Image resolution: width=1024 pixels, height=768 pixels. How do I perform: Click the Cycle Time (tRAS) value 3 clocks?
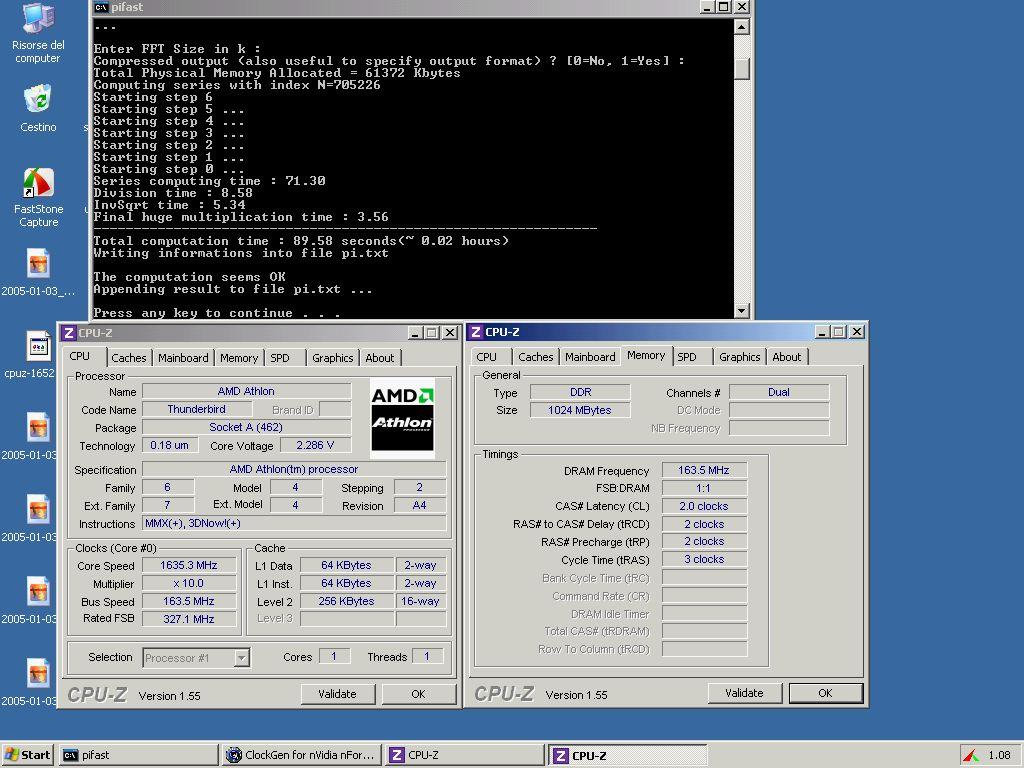tap(704, 559)
